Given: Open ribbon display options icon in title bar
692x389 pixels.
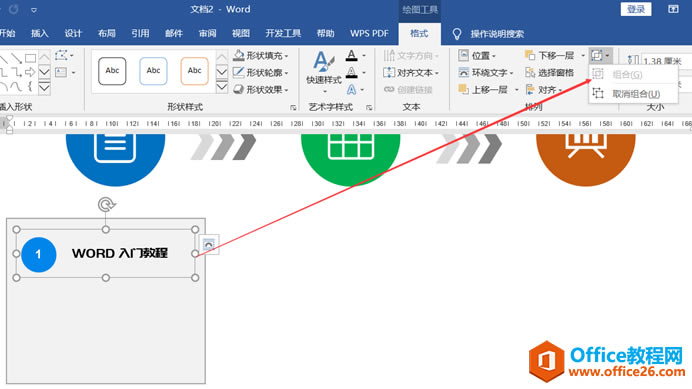Looking at the screenshot, I should pos(673,9).
